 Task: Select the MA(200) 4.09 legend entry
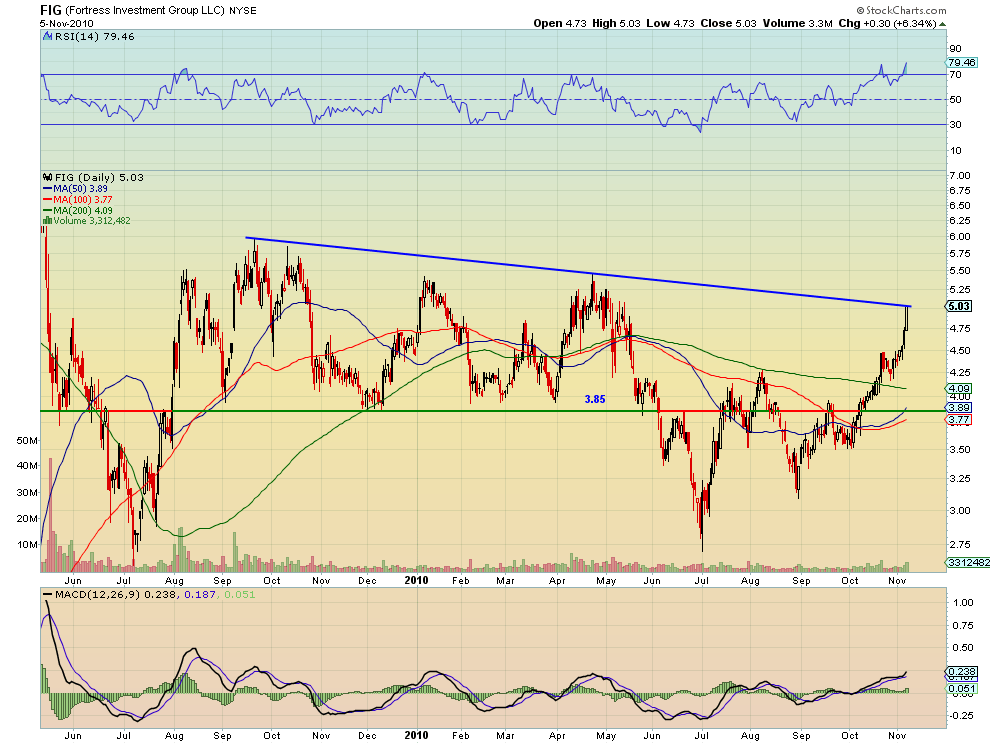click(78, 210)
